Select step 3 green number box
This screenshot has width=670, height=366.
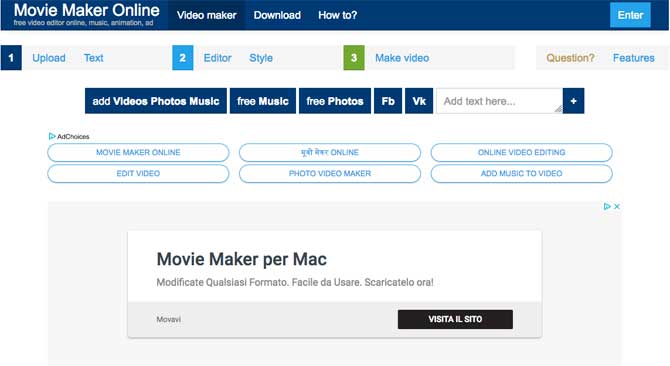click(x=354, y=58)
